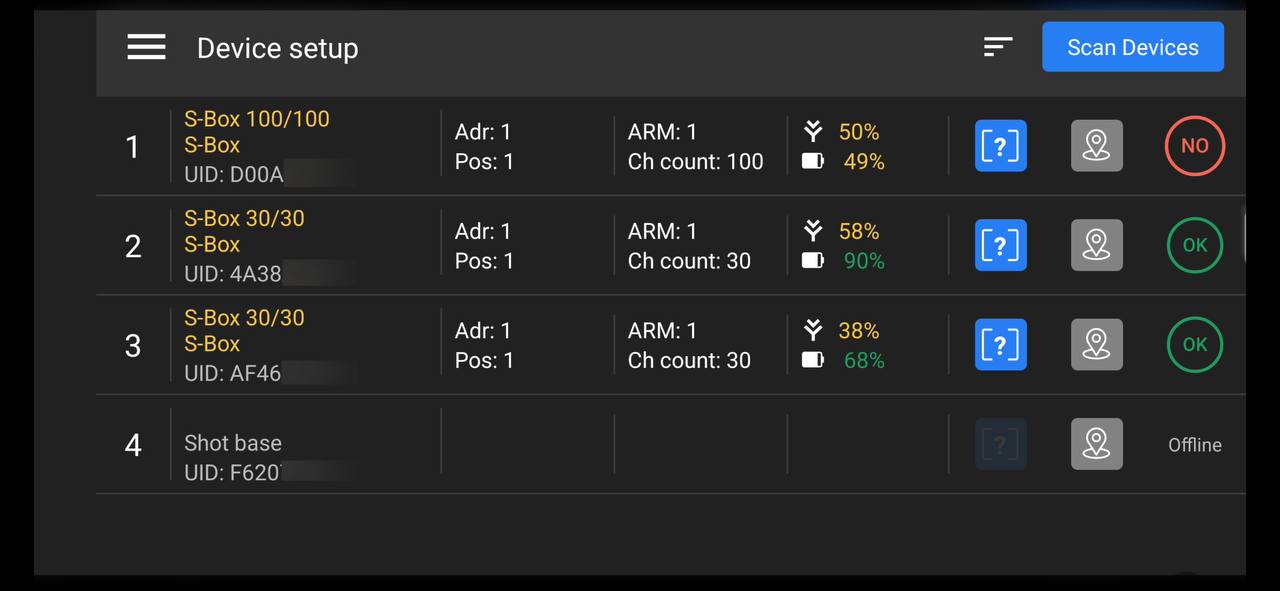Open location pin for Shot base
The width and height of the screenshot is (1280, 591).
click(x=1096, y=444)
